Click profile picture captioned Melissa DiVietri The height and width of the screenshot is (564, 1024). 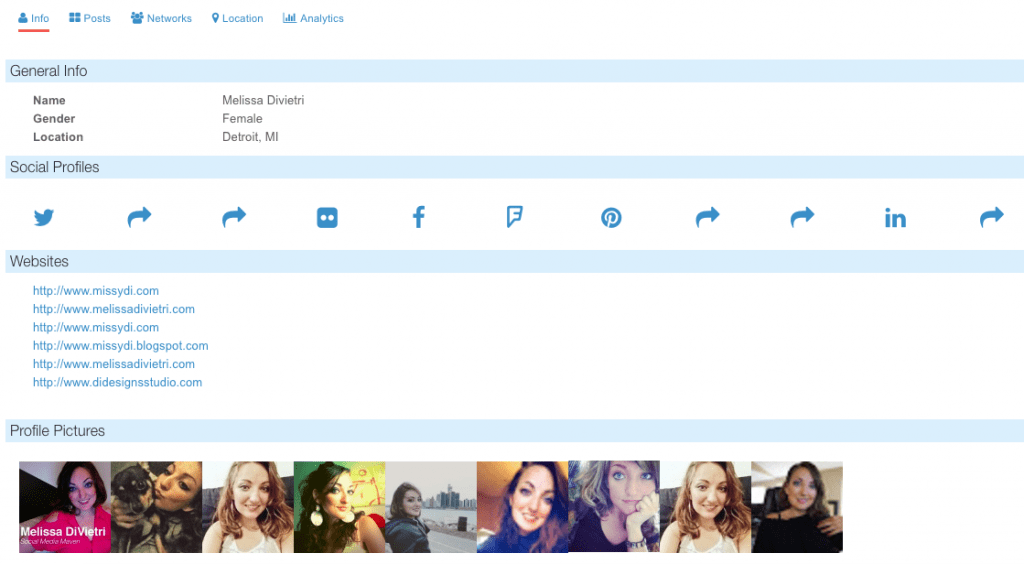[64, 506]
